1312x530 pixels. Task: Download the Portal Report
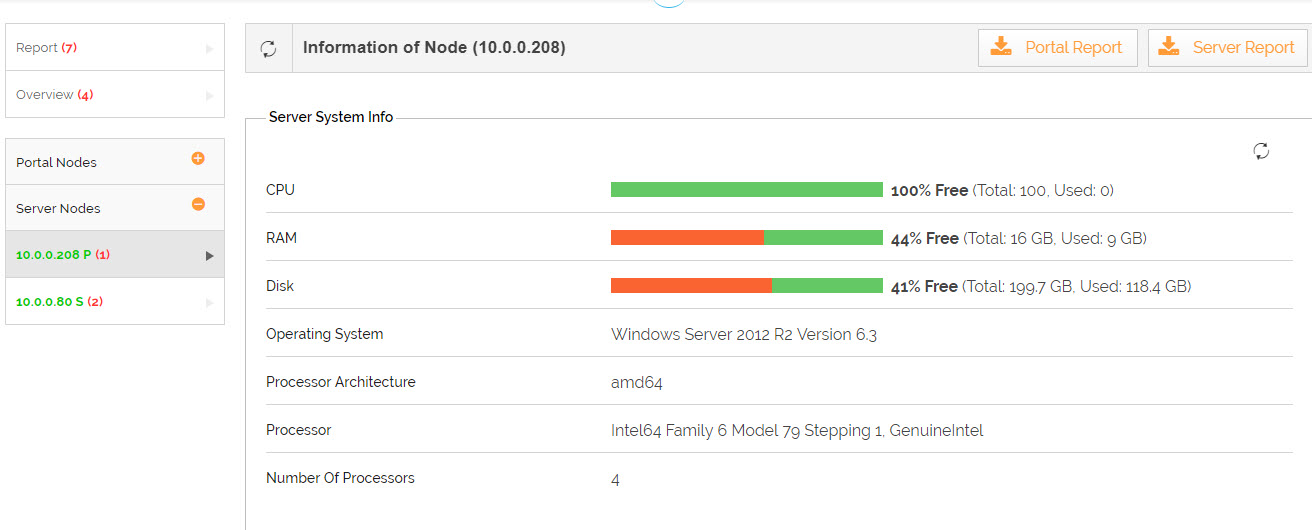pos(1058,47)
